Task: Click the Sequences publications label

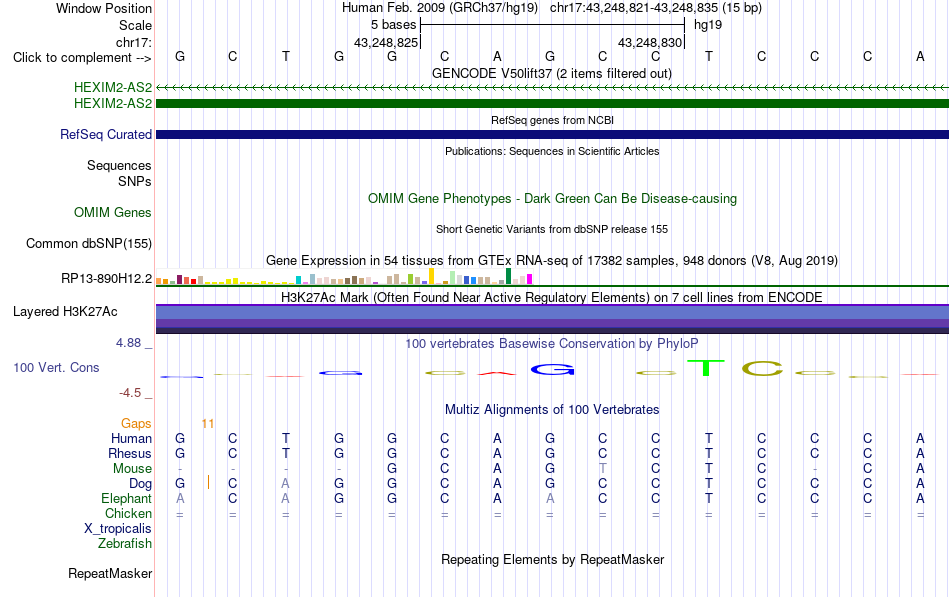Action: 119,165
